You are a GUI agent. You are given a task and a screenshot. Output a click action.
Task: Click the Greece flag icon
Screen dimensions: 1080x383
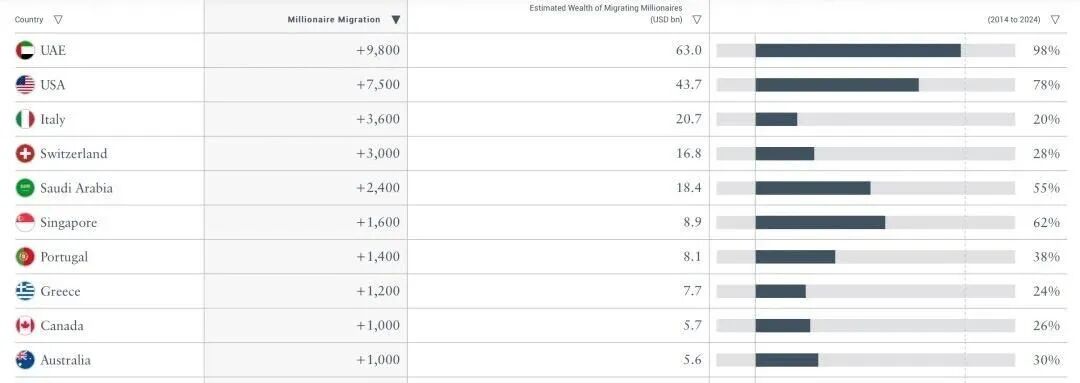tap(25, 291)
